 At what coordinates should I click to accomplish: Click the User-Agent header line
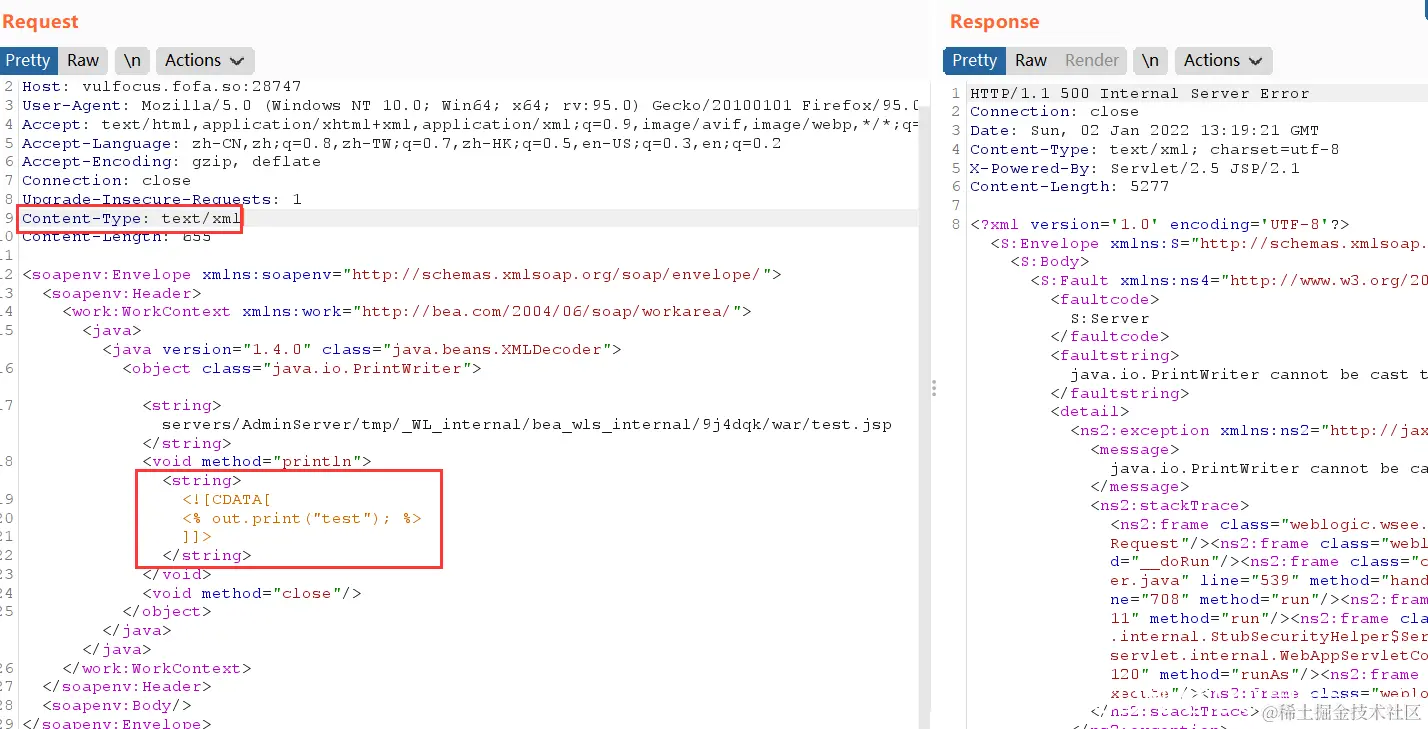470,105
